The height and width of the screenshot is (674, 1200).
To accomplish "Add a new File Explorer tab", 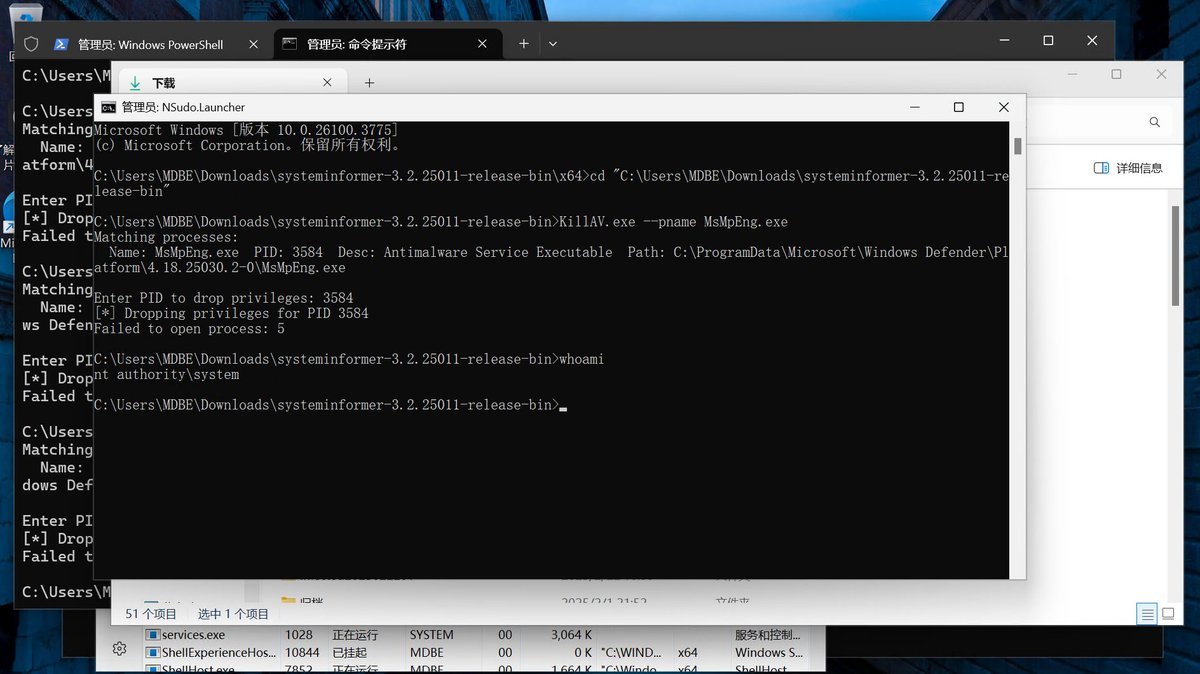I will pos(369,83).
